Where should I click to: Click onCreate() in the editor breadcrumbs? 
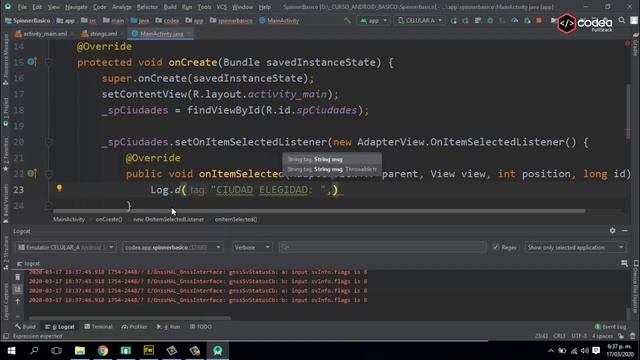point(109,219)
